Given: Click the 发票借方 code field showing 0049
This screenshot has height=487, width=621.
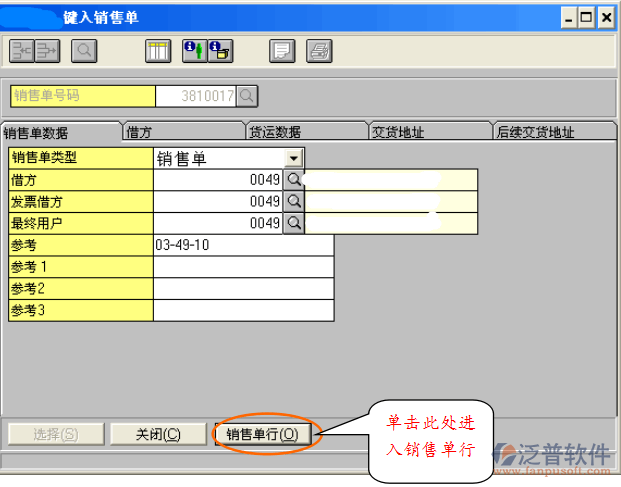Looking at the screenshot, I should pyautogui.click(x=218, y=202).
